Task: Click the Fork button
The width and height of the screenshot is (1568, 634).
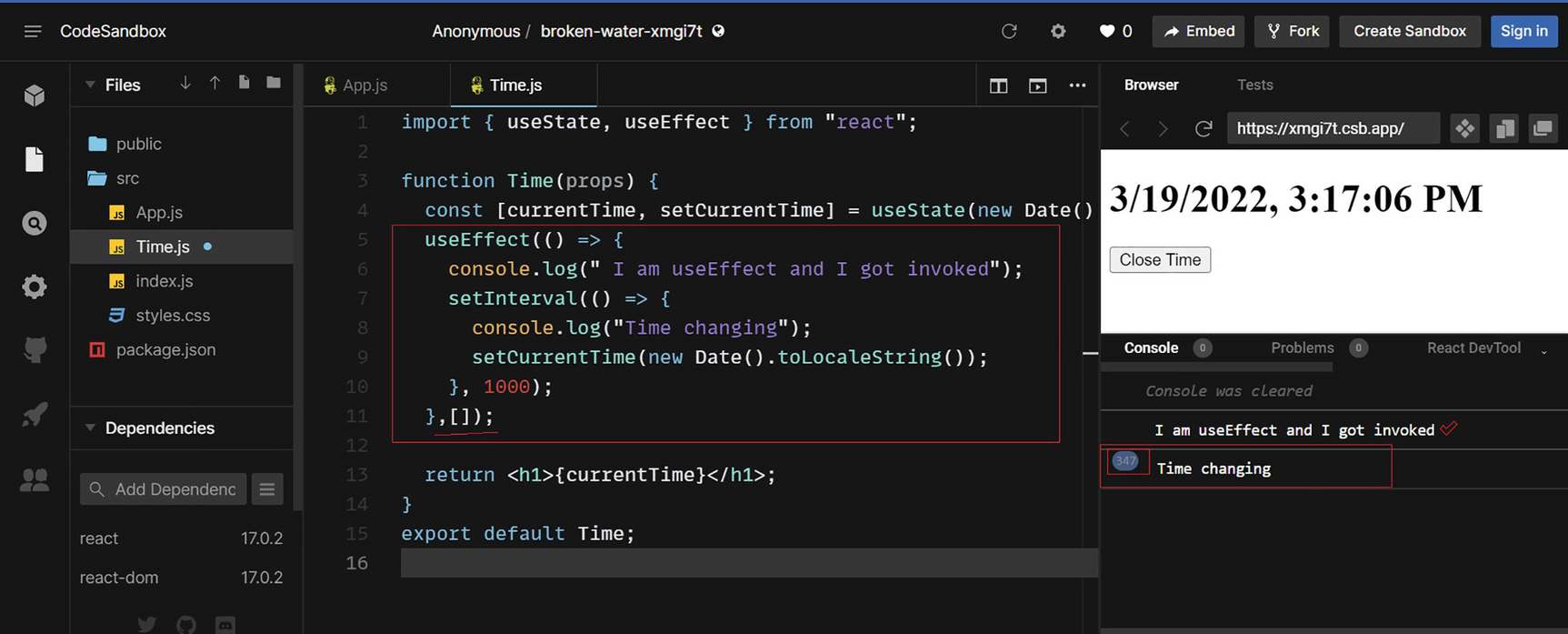Action: pos(1293,32)
